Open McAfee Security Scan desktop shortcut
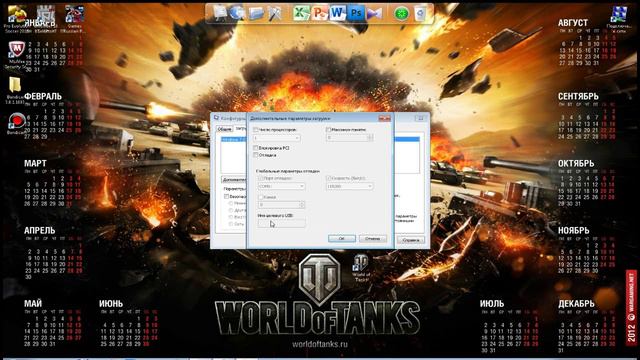Image resolution: width=640 pixels, height=360 pixels. (x=16, y=54)
